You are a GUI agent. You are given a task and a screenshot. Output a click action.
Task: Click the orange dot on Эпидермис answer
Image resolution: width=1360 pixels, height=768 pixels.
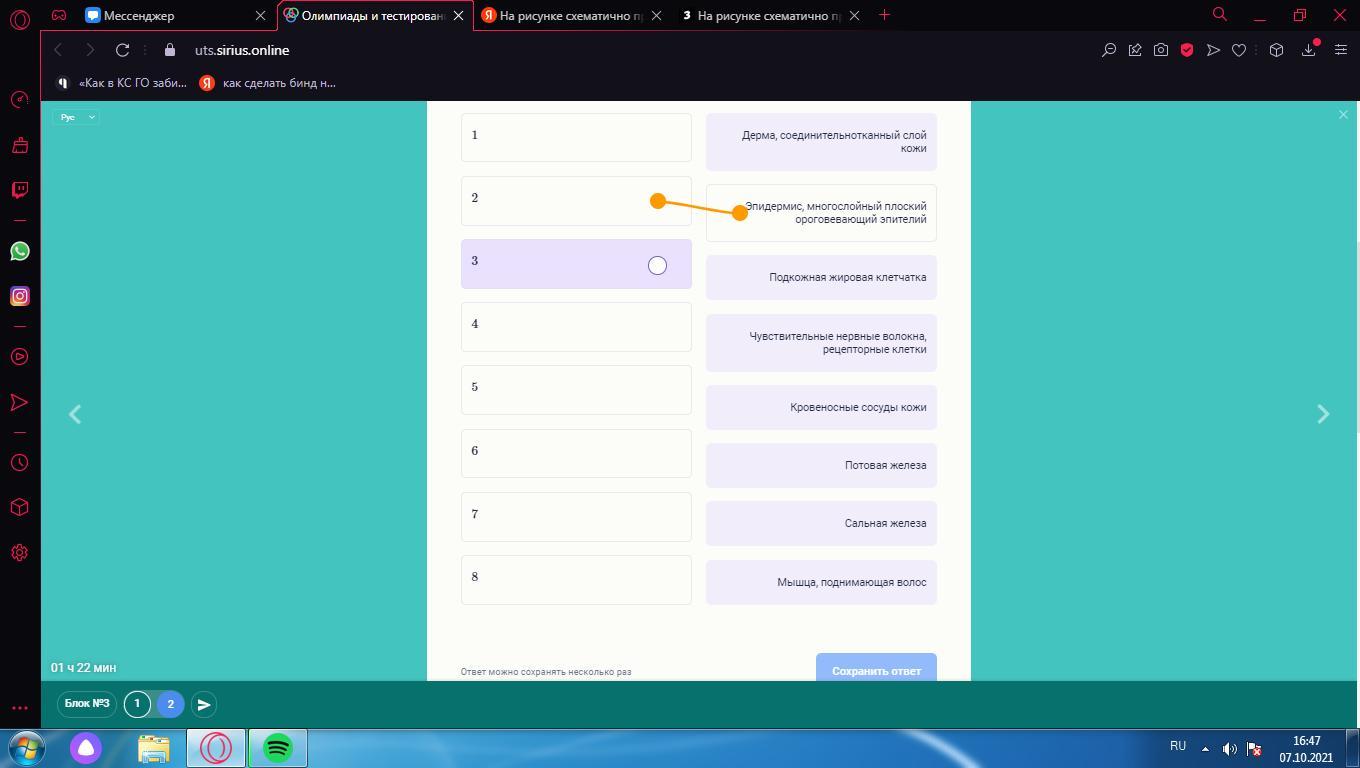(x=740, y=212)
